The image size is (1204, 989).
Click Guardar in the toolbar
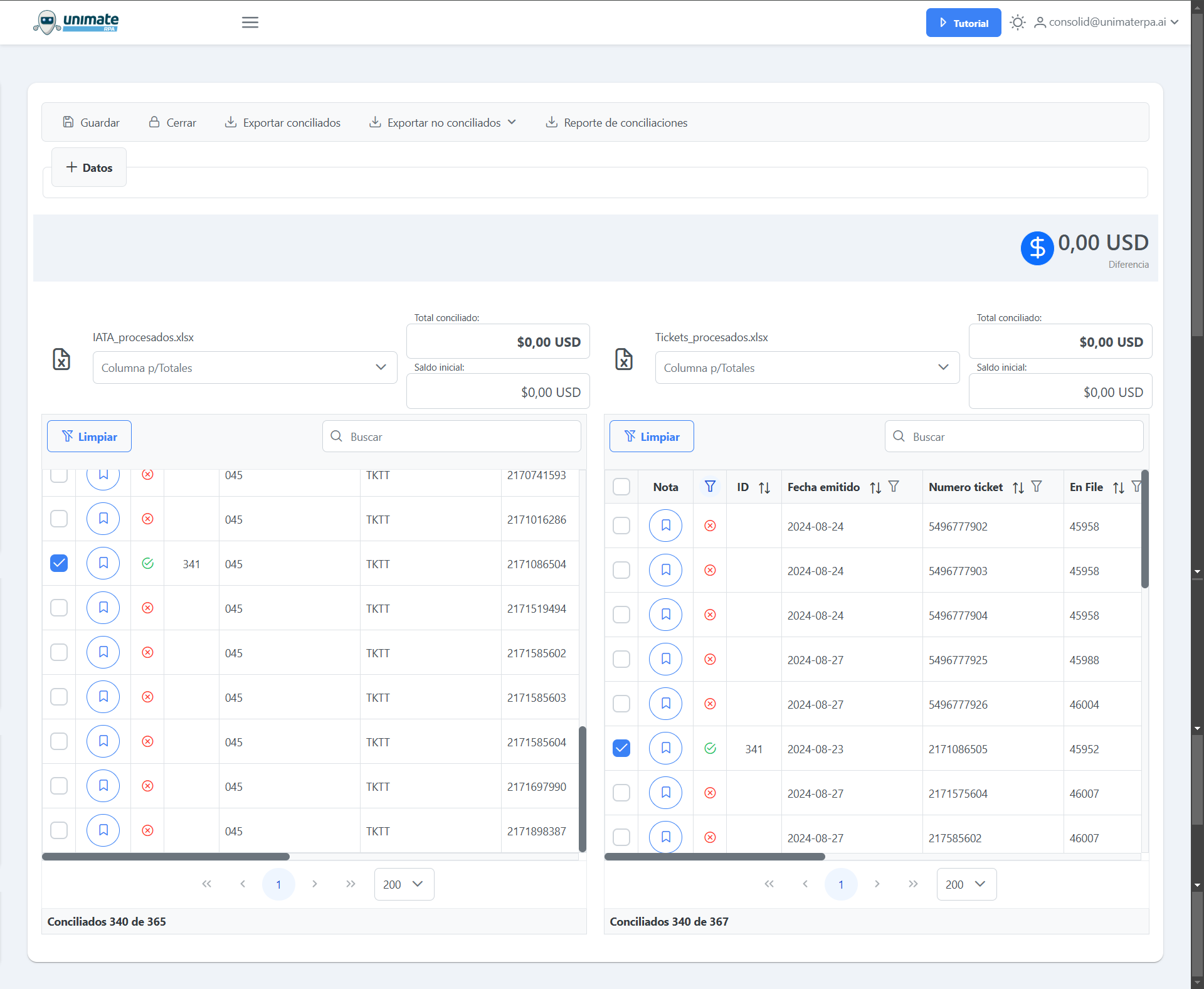(x=92, y=122)
